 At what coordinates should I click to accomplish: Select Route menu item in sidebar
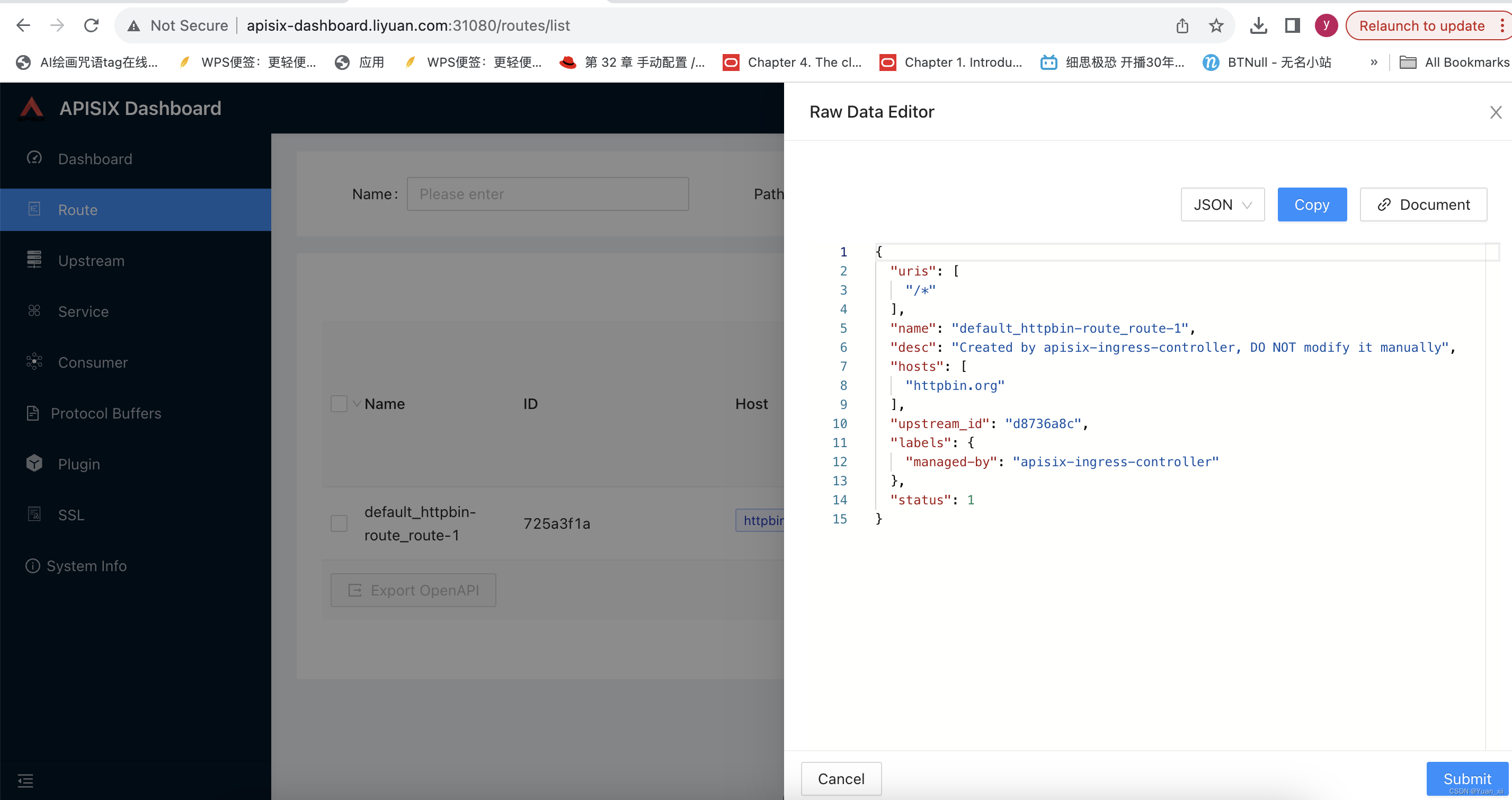(79, 209)
